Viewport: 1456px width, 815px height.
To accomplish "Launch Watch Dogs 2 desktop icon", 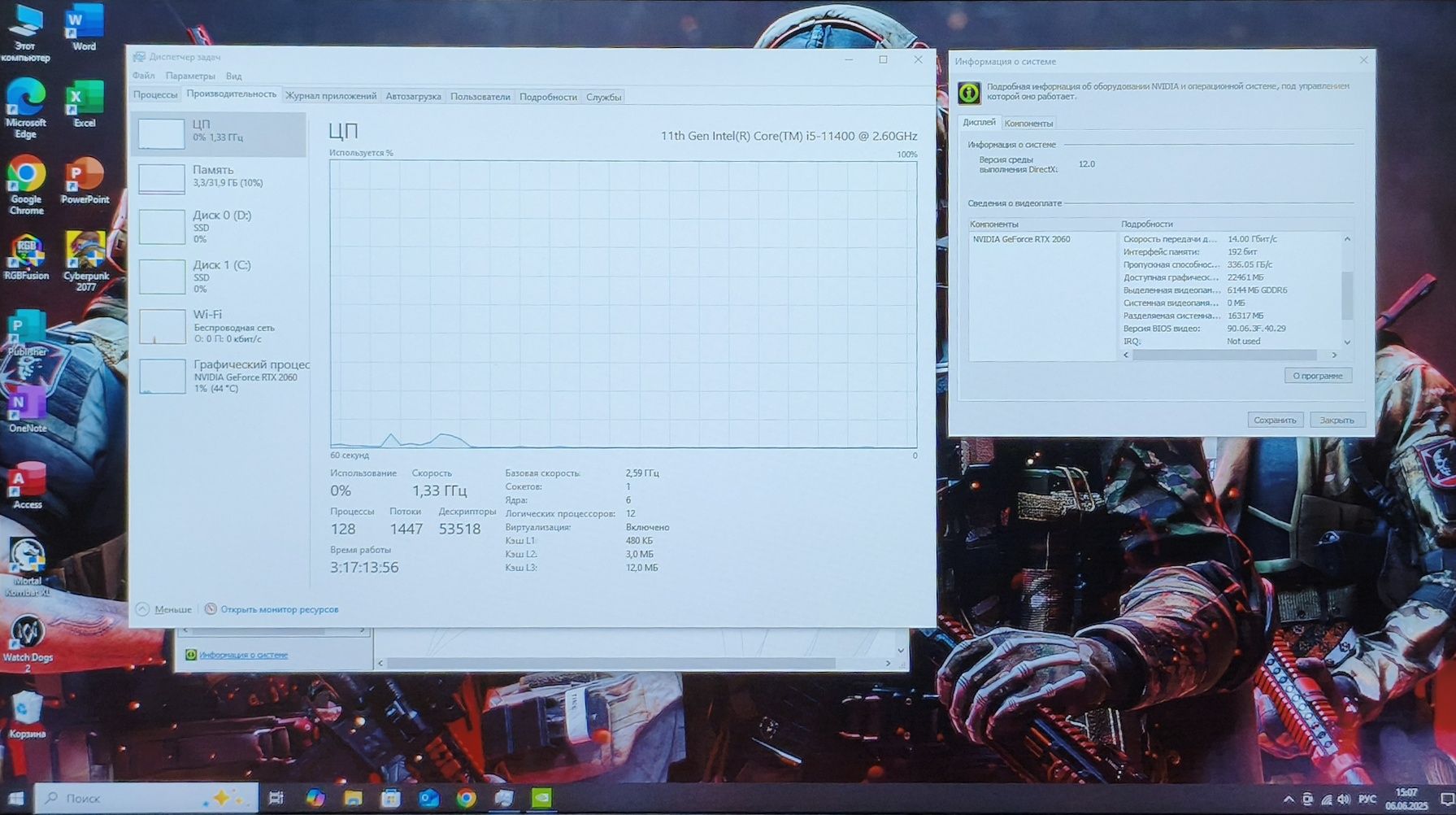I will point(27,644).
